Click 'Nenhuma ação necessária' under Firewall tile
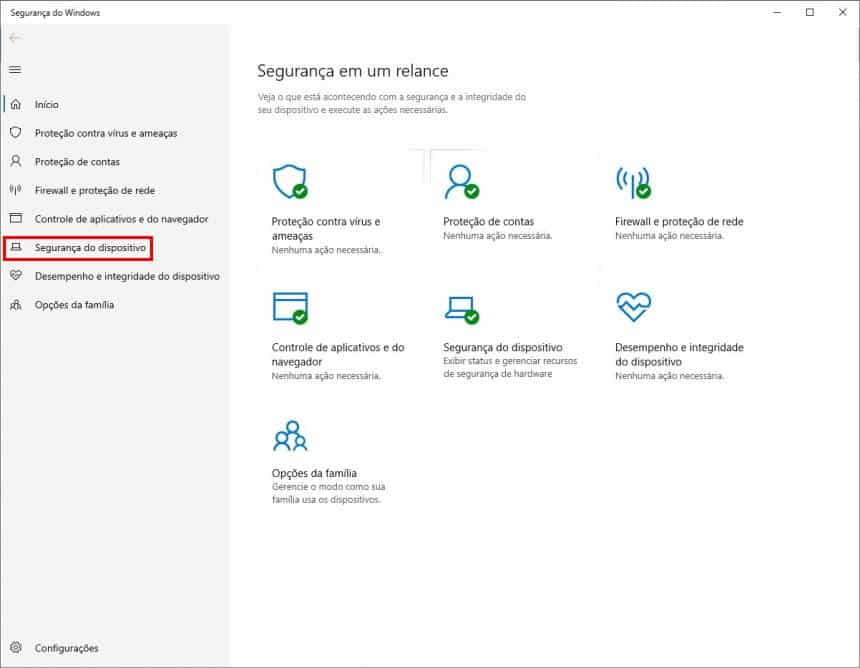The width and height of the screenshot is (860, 668). (669, 236)
